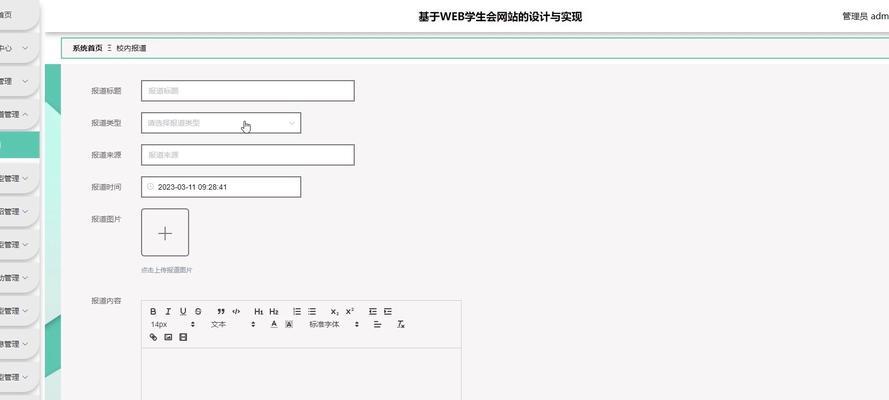Start a numbered ordered list
This screenshot has width=889, height=400.
point(297,312)
